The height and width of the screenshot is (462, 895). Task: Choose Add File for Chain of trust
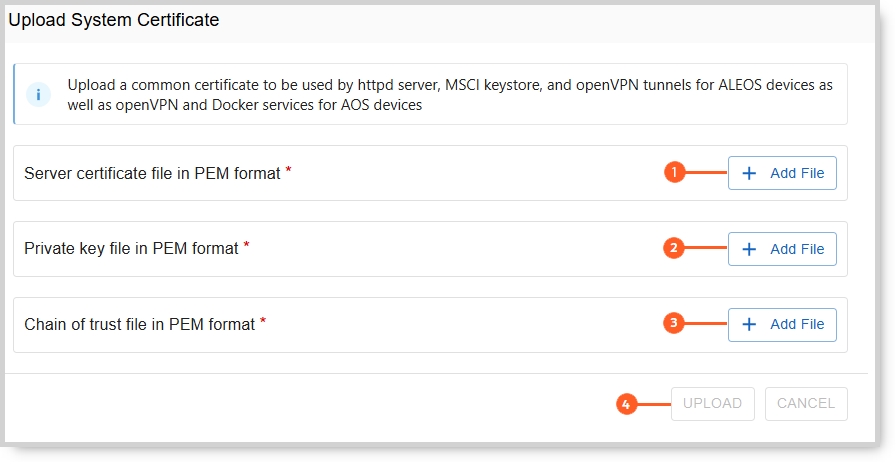782,324
